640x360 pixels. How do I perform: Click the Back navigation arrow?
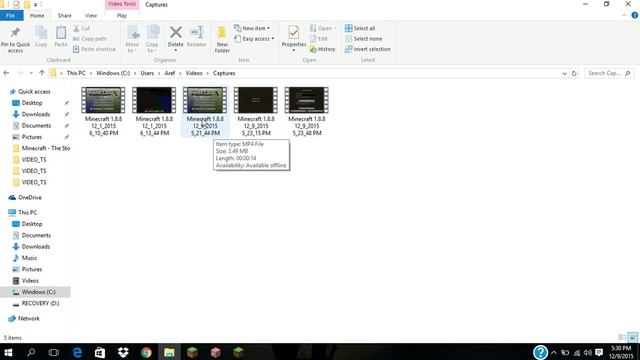click(6, 73)
